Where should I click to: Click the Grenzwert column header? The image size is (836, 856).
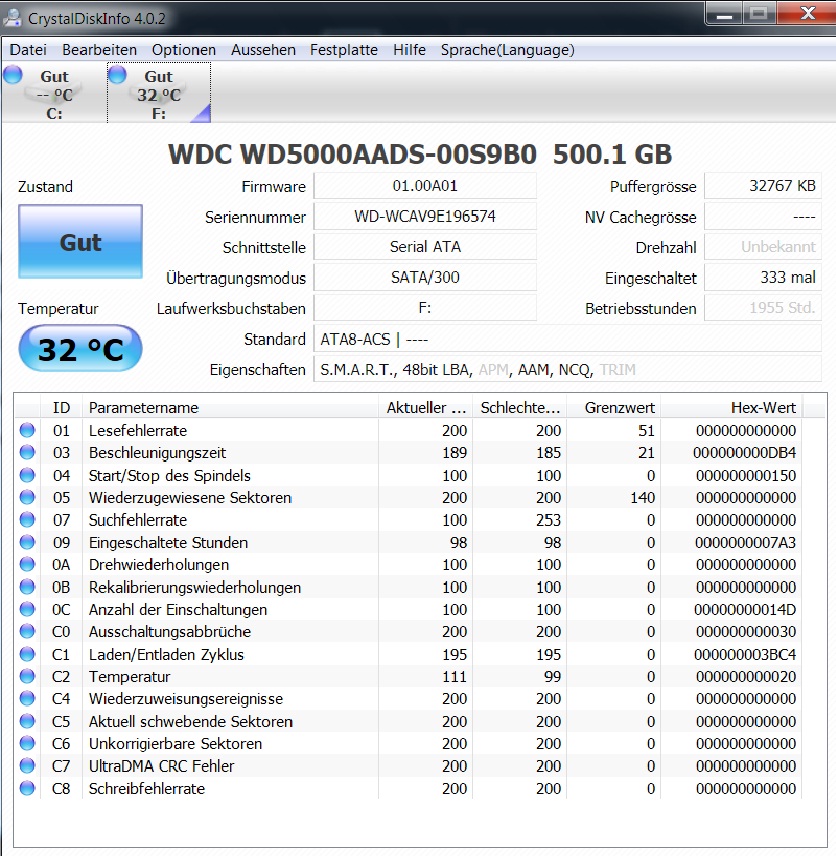[613, 407]
